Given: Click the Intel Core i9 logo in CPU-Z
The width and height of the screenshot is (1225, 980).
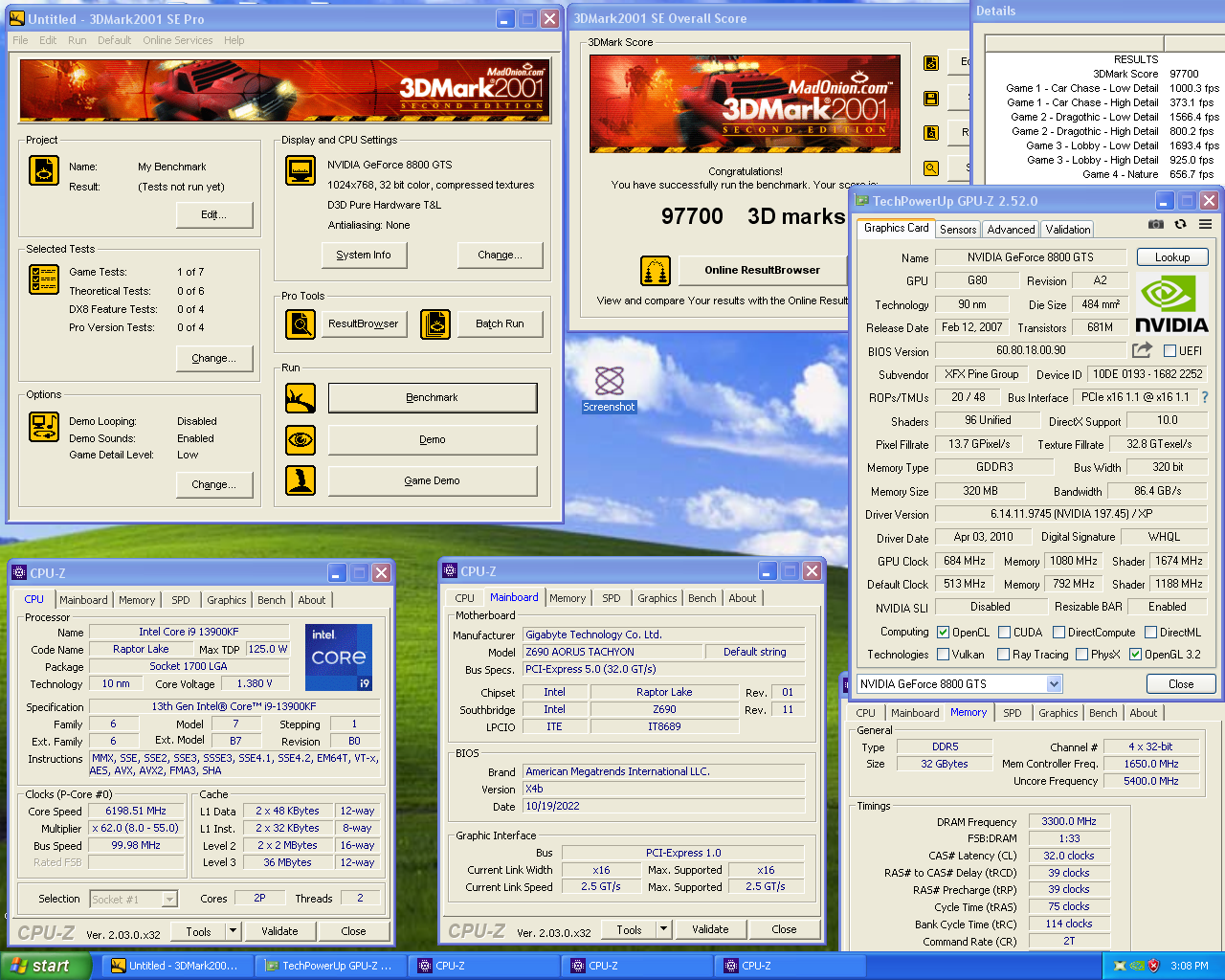Looking at the screenshot, I should point(339,657).
